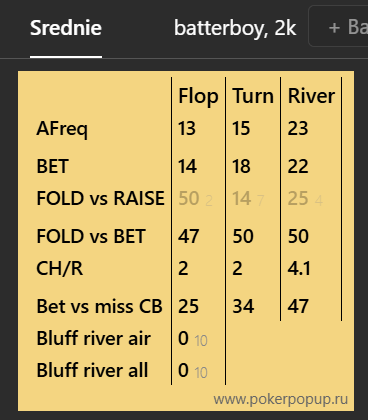Click the AFreq row label

coord(62,129)
